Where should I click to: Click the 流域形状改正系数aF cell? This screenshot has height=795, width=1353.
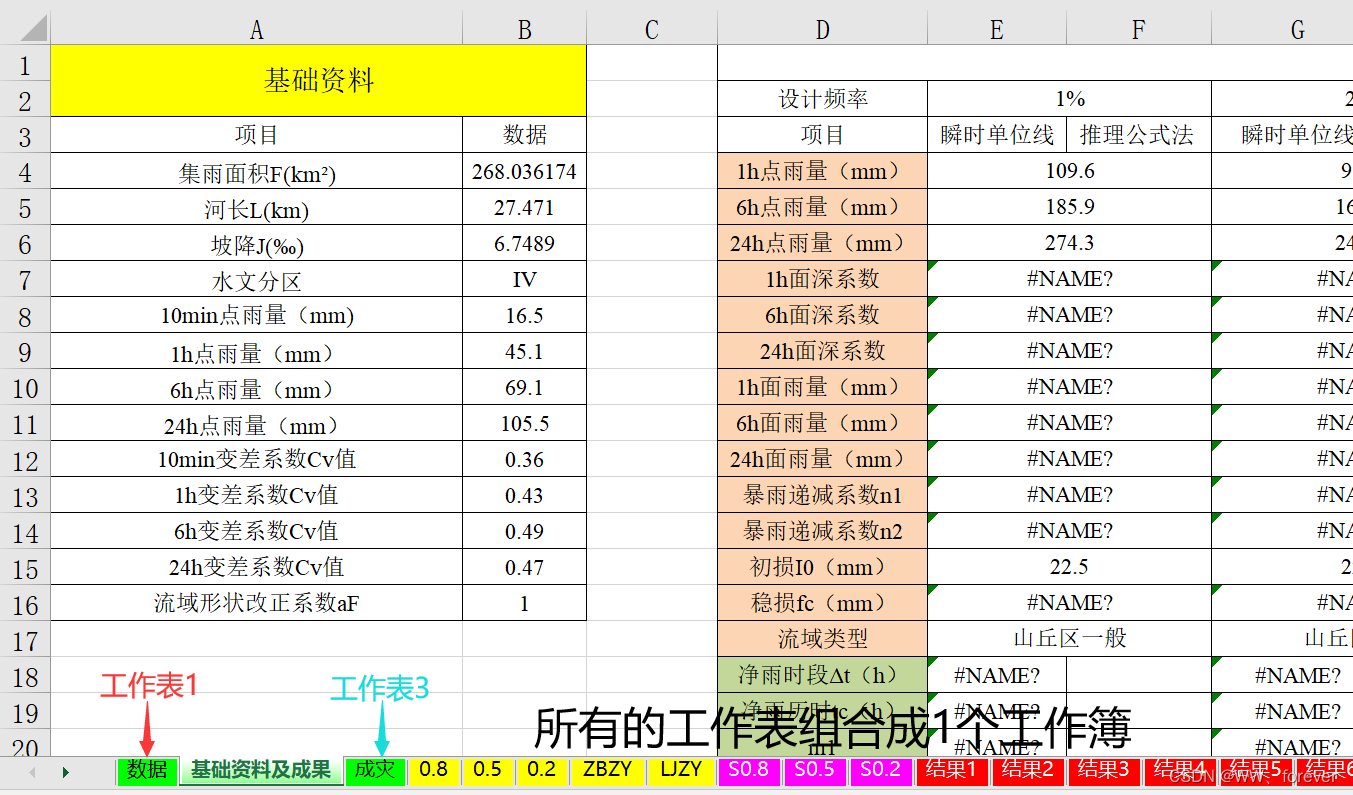click(256, 604)
